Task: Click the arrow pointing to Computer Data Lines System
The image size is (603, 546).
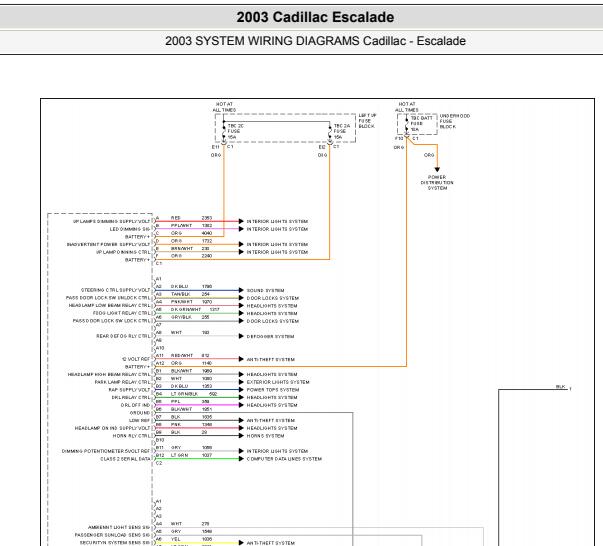Action: point(241,458)
